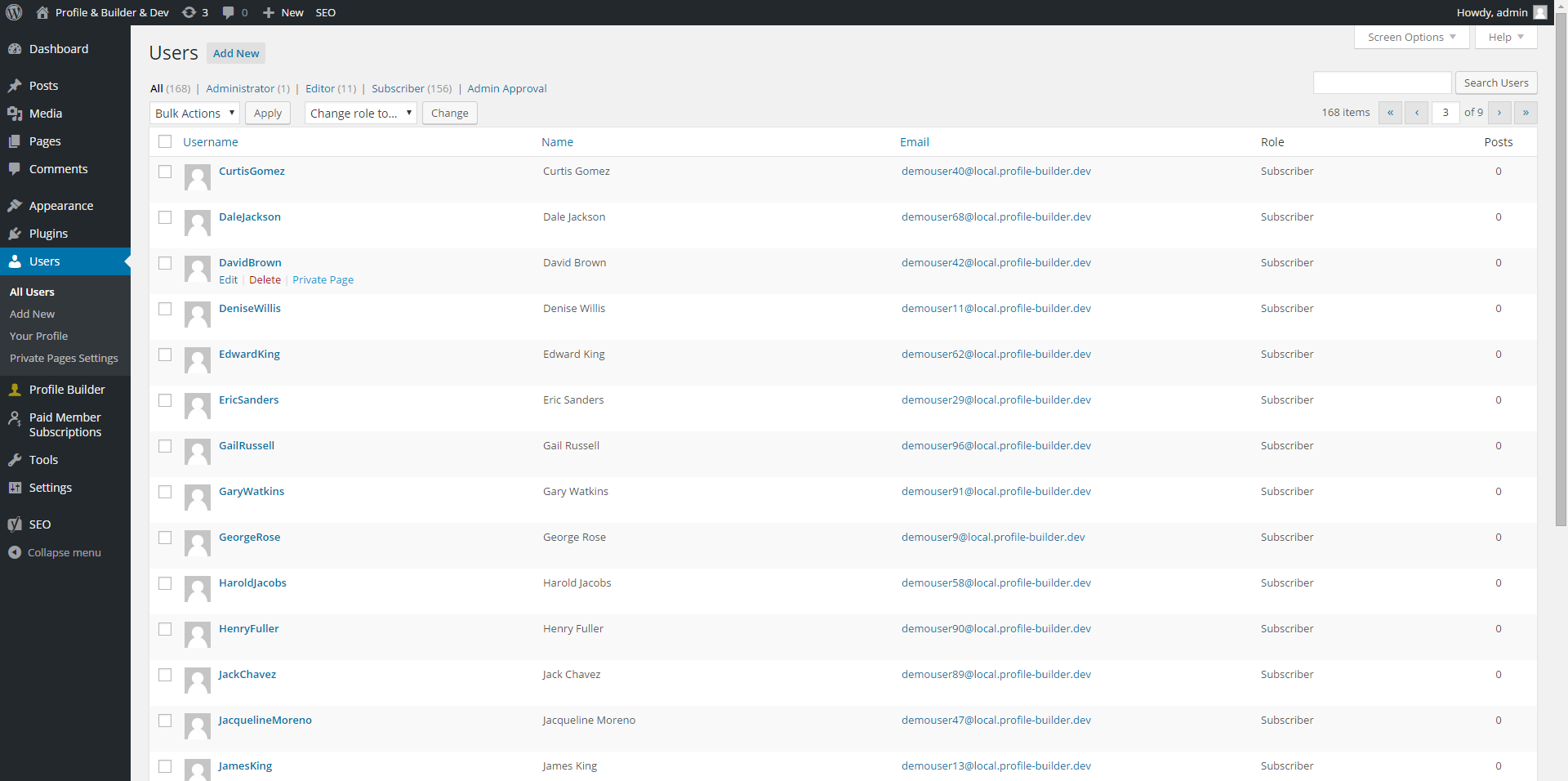Open the Appearance paintbrush icon
Screen dimensions: 1568x781
[16, 205]
